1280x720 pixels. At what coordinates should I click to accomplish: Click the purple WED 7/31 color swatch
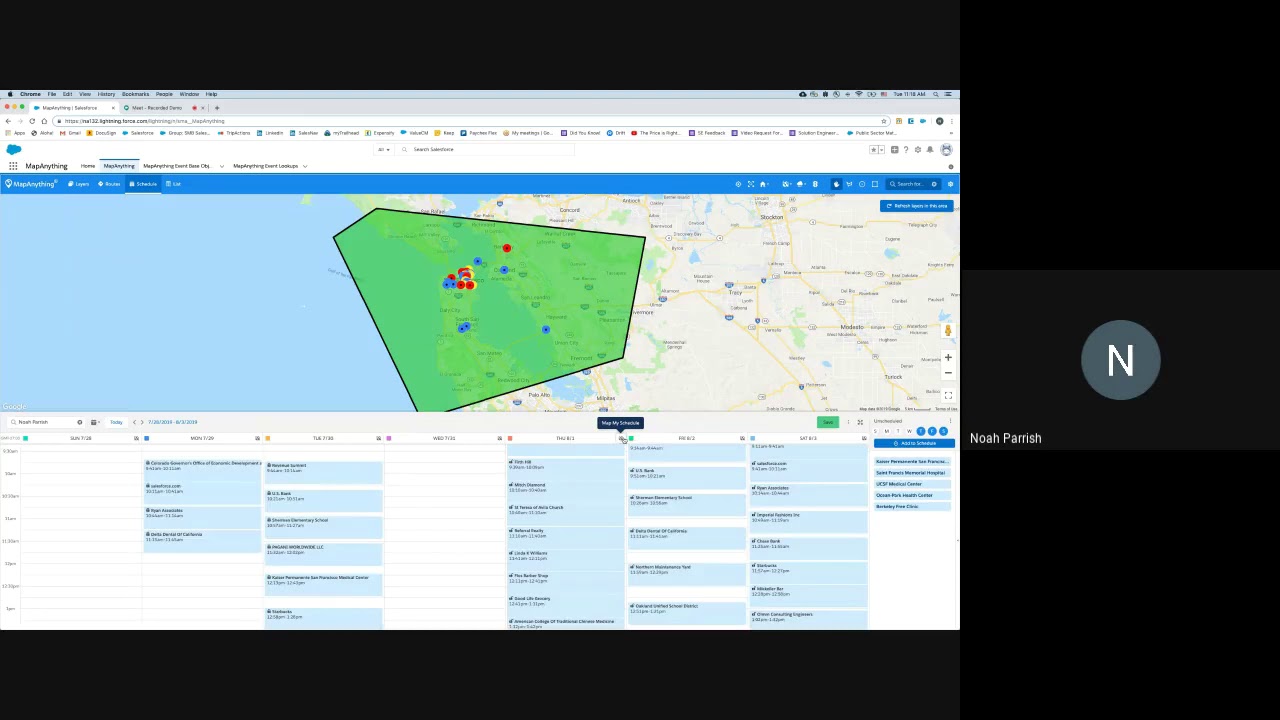coord(389,438)
